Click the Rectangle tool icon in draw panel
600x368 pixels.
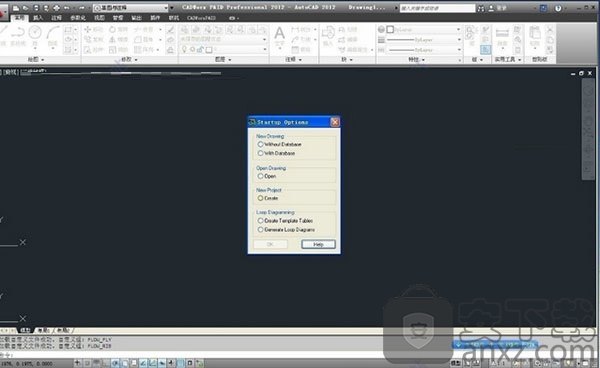(x=68, y=29)
